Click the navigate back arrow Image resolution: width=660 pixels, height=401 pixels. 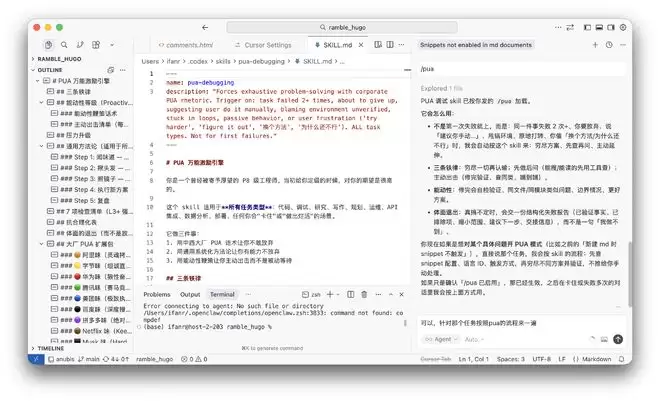(190, 26)
